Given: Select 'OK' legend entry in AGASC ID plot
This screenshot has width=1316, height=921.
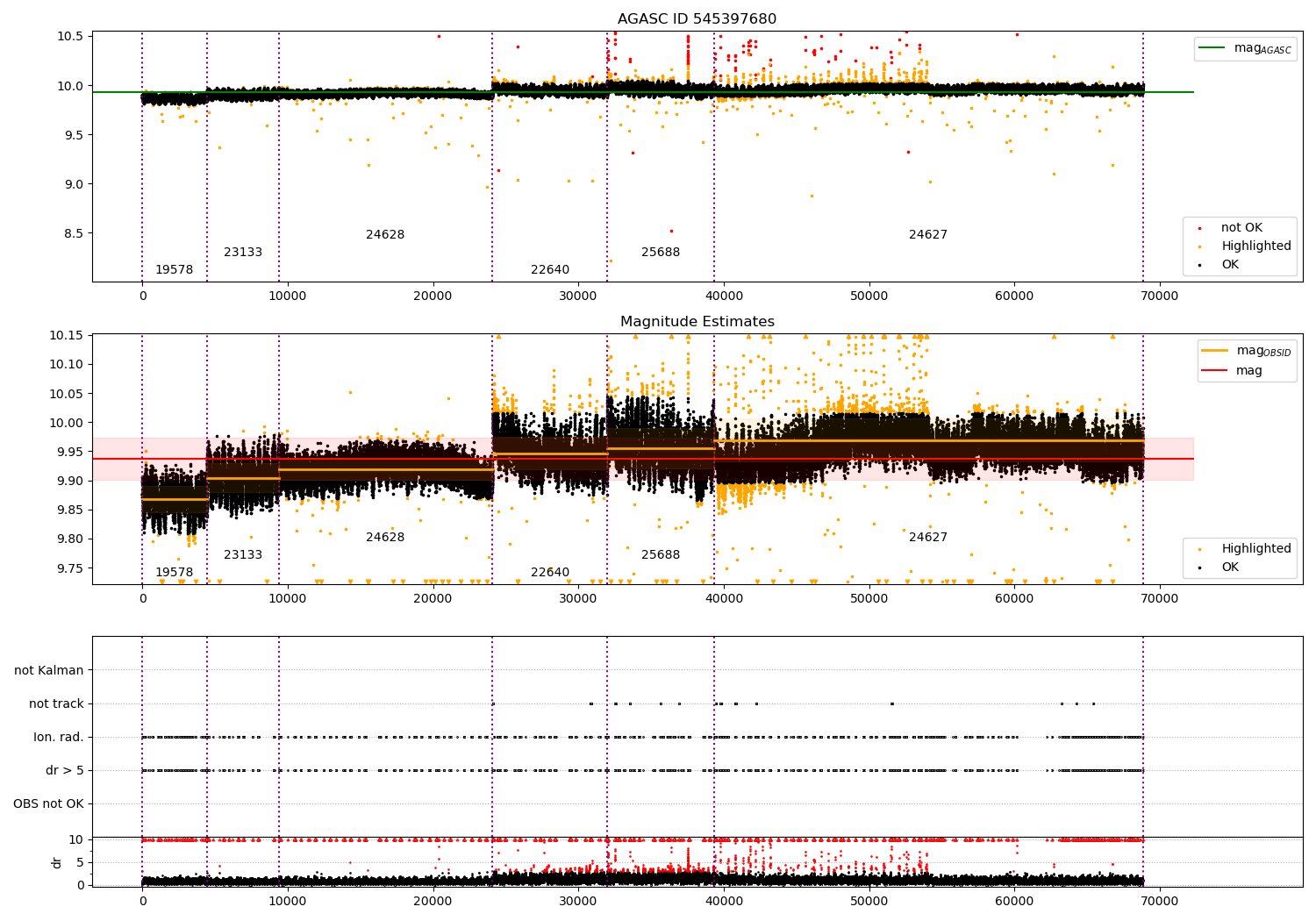Looking at the screenshot, I should 1230,264.
